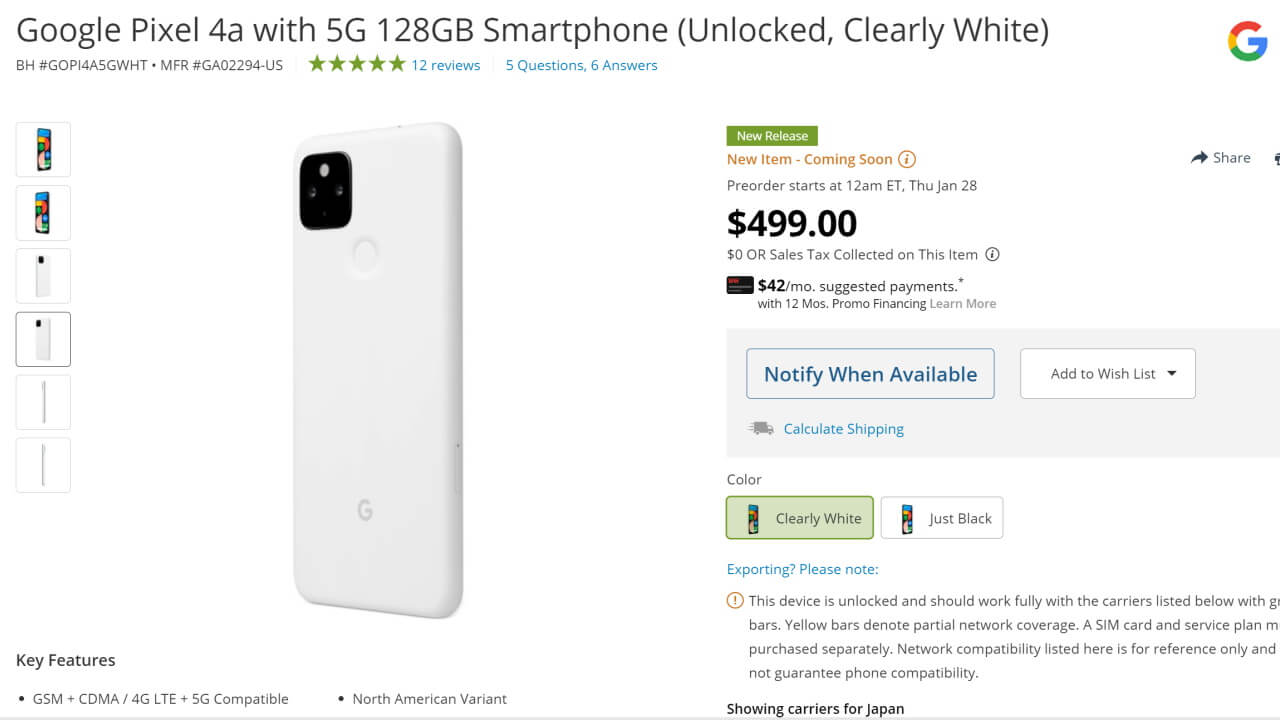Open the Add to Wish List dropdown
This screenshot has height=720, width=1280.
pyautogui.click(x=1106, y=373)
